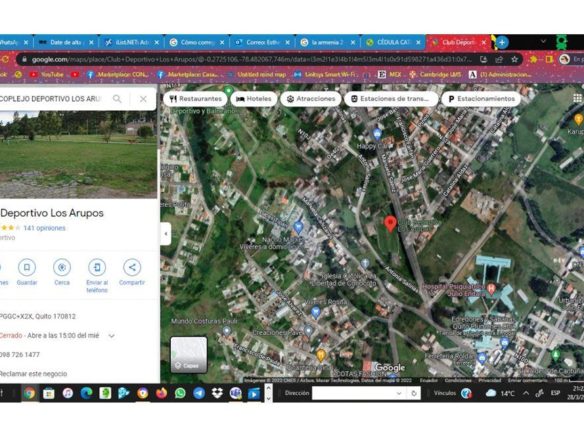Open the 141 opiniones link

point(44,228)
